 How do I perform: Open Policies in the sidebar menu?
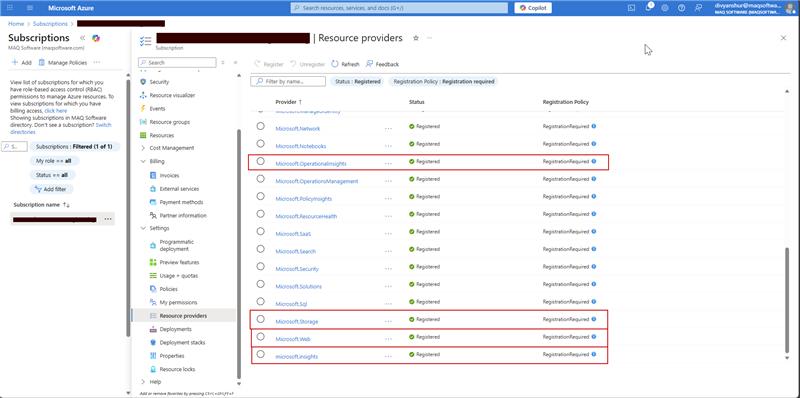coord(168,289)
